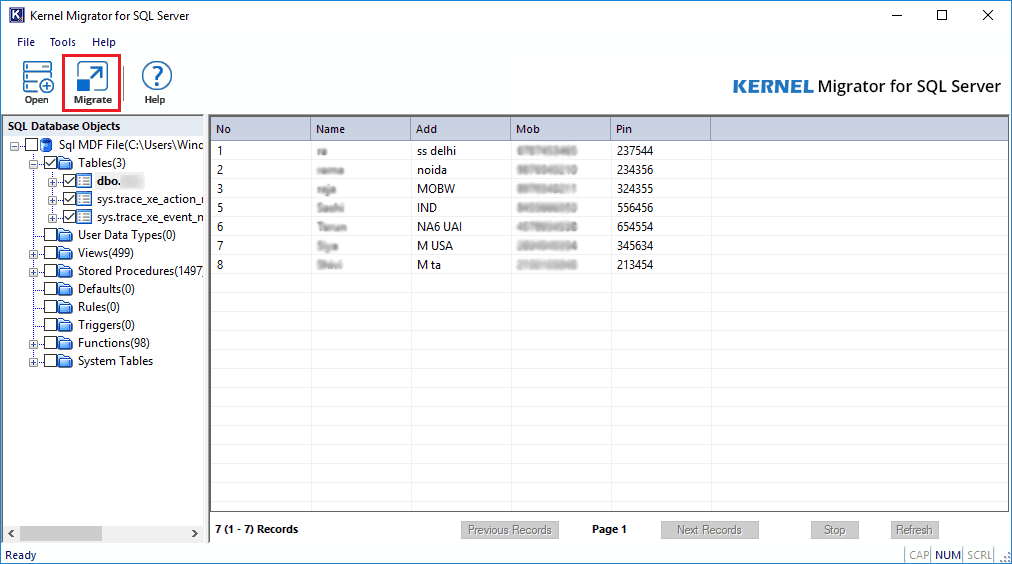1012x564 pixels.
Task: Click the tree panel scroll right arrow
Action: 194,534
